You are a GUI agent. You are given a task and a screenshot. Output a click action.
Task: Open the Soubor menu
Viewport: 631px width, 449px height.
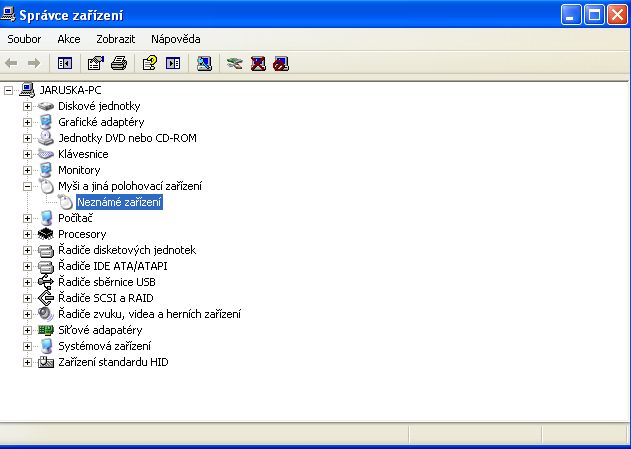click(24, 39)
